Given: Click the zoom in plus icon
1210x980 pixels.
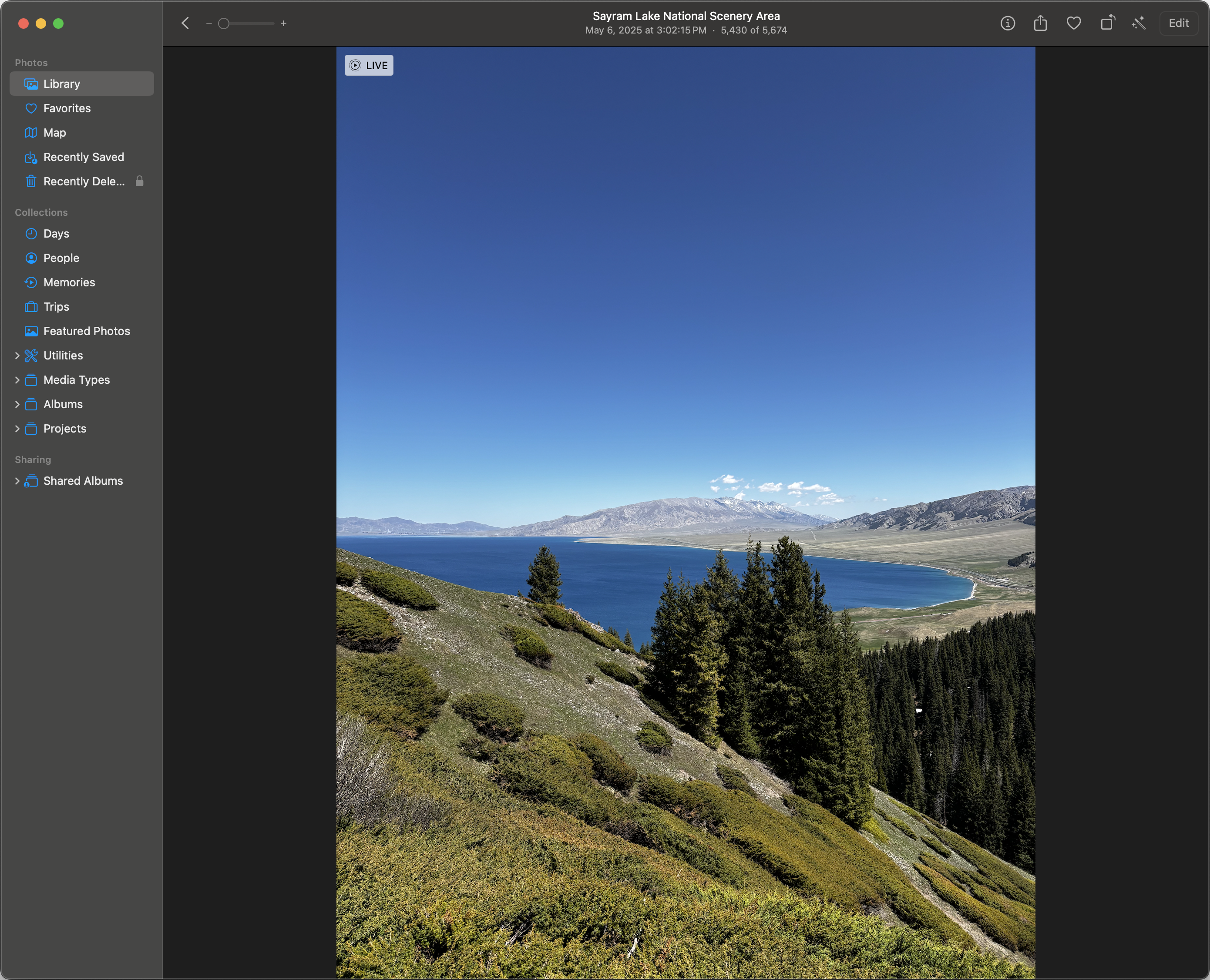Looking at the screenshot, I should click(x=283, y=23).
